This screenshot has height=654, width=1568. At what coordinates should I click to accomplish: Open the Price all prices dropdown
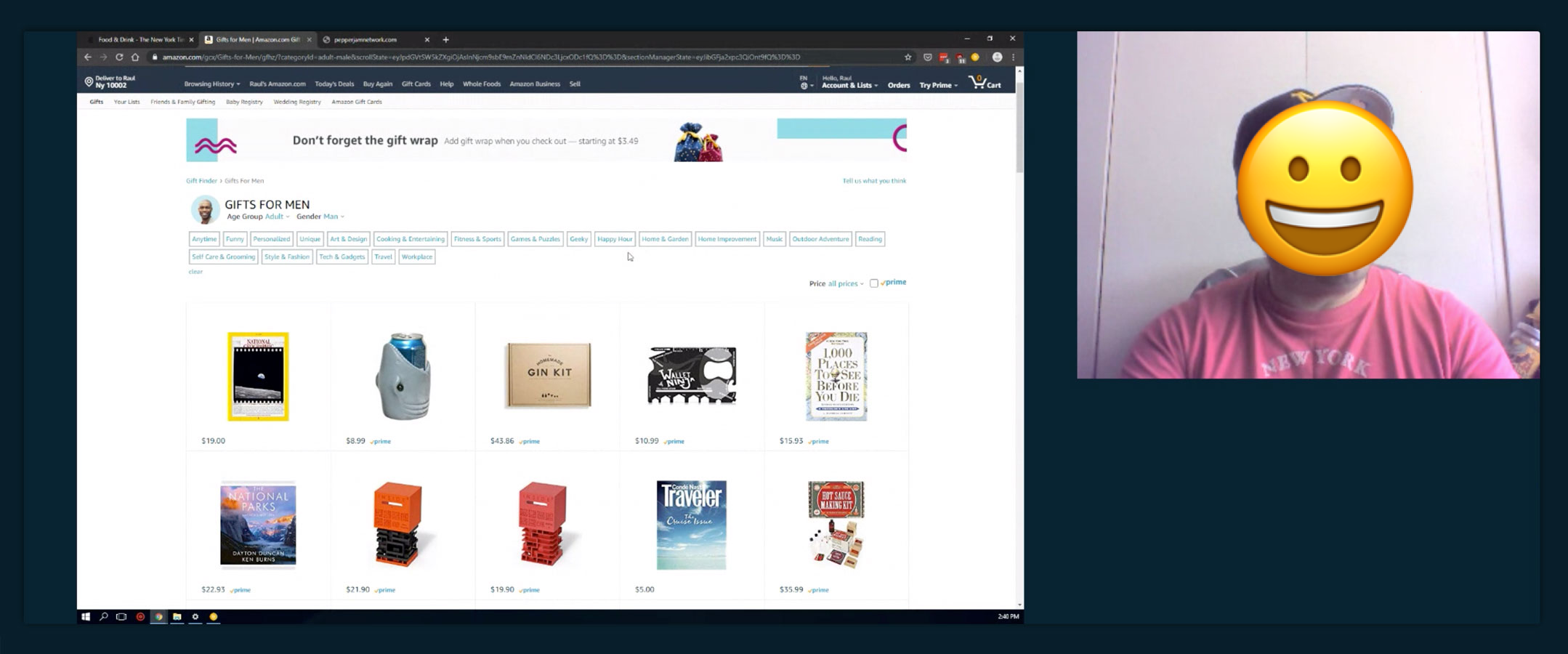846,284
